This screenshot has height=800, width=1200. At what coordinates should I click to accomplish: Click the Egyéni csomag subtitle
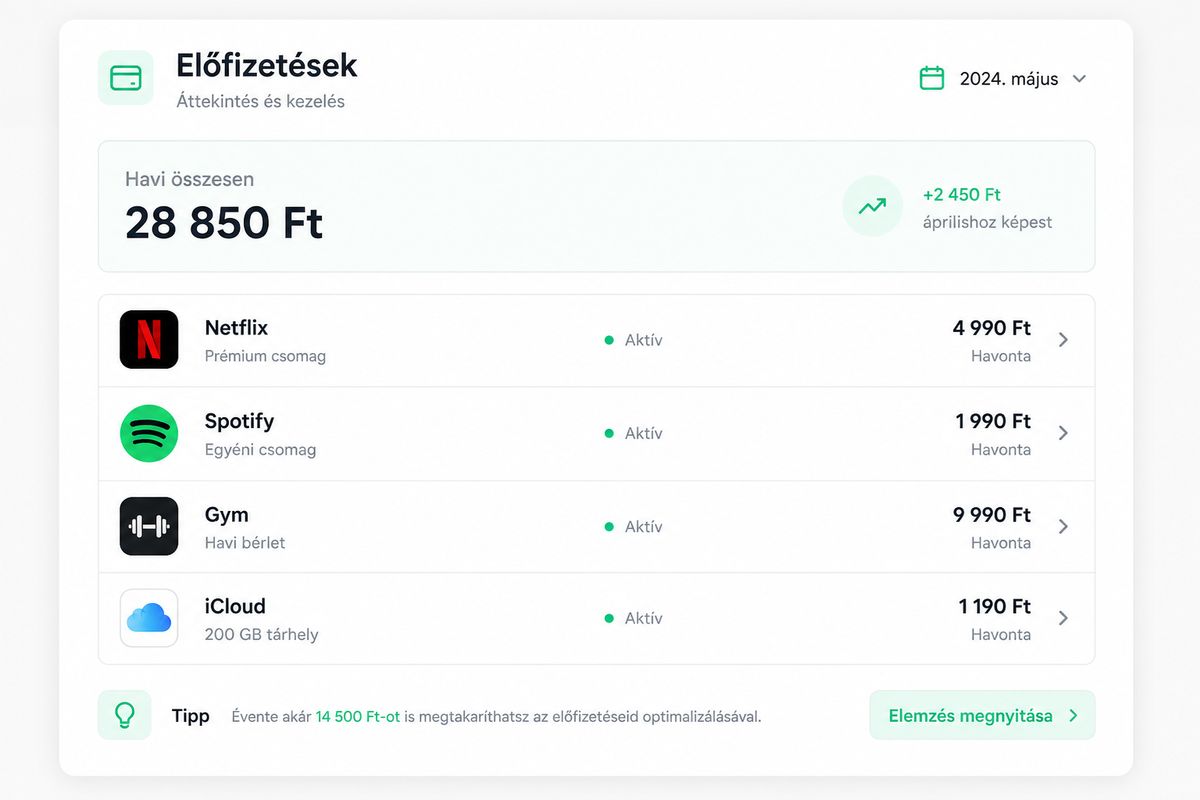pos(260,449)
